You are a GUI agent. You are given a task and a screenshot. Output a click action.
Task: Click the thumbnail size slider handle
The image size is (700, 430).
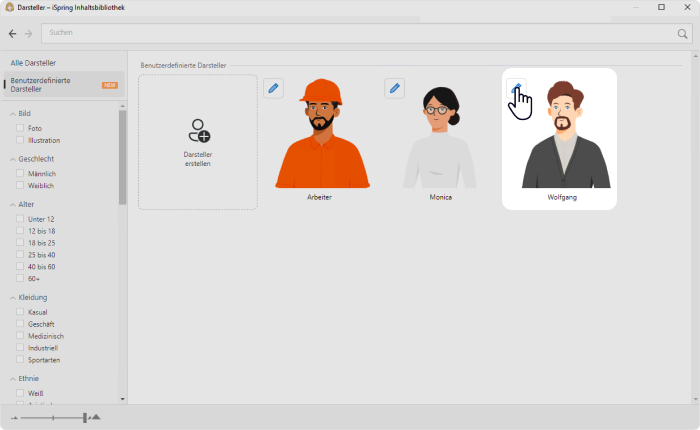[85, 418]
